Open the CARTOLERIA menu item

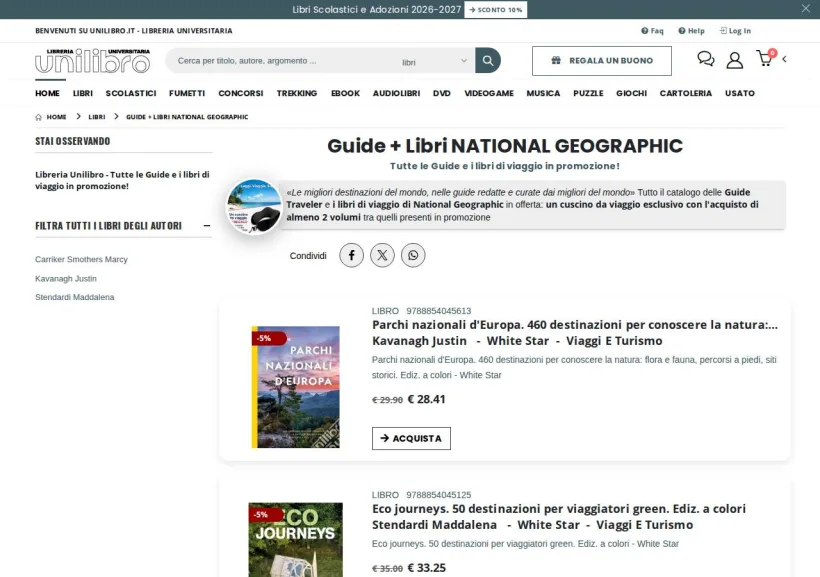coord(686,93)
